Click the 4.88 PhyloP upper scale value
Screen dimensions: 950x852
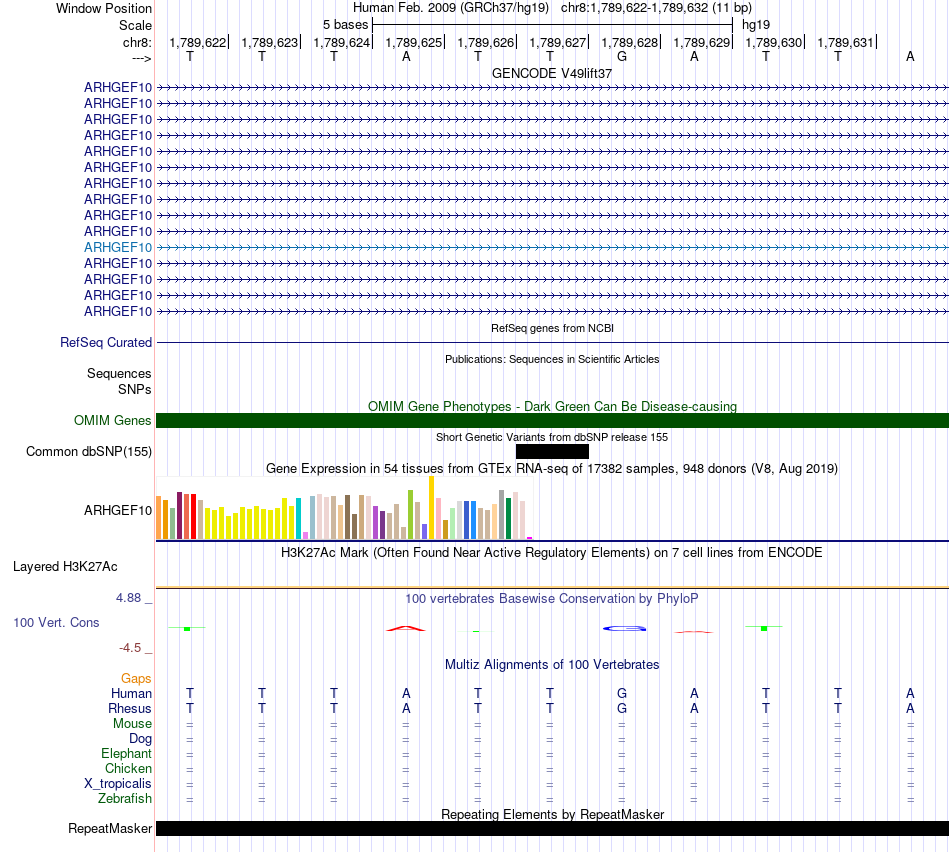click(128, 598)
